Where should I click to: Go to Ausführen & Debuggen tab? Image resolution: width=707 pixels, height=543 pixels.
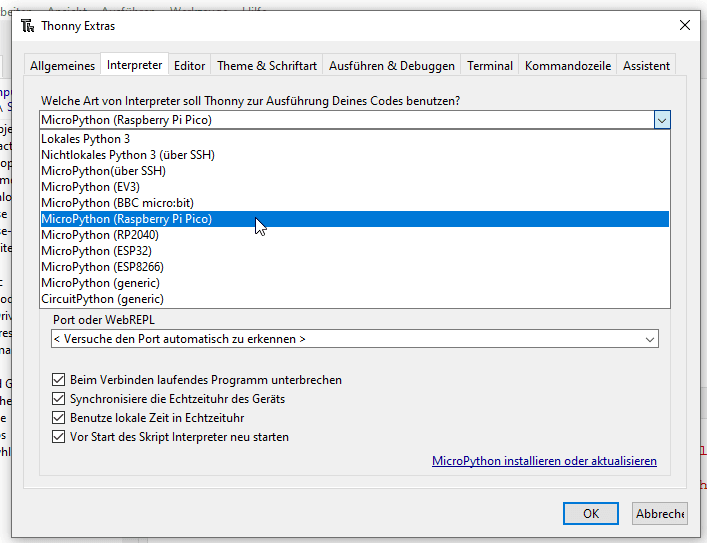tap(391, 66)
